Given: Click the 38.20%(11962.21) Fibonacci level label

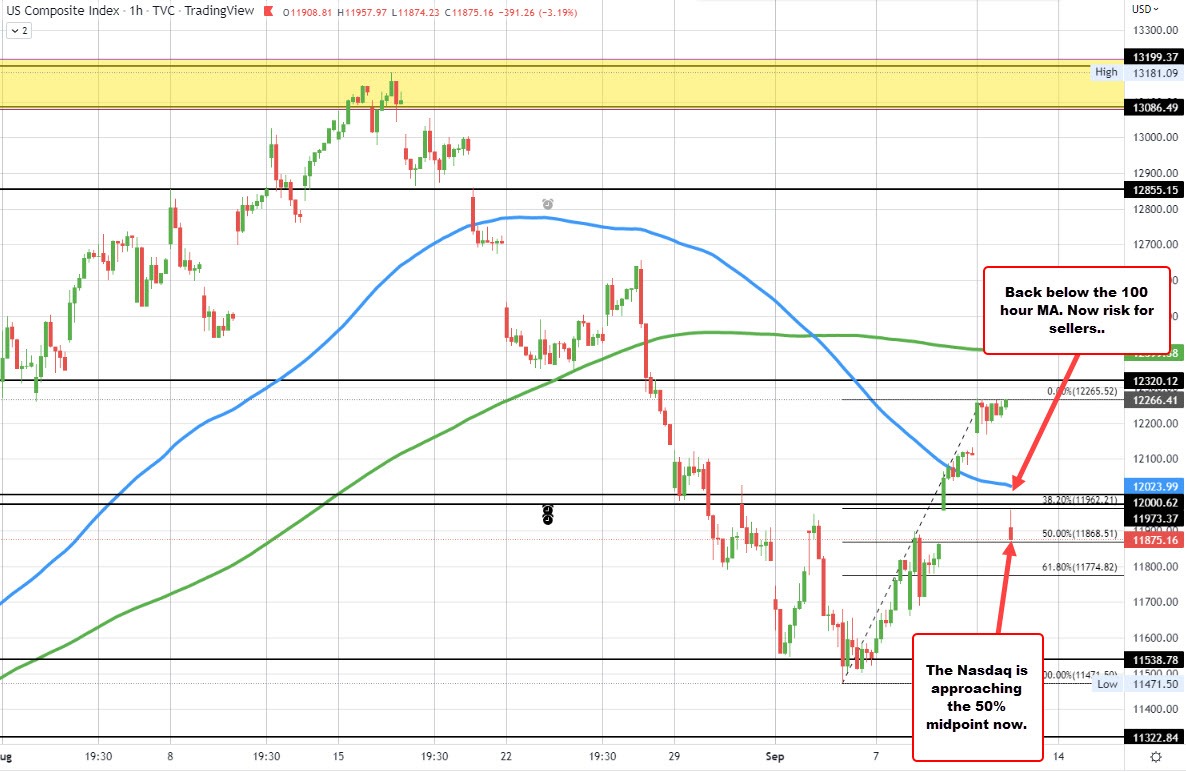Looking at the screenshot, I should point(1079,500).
